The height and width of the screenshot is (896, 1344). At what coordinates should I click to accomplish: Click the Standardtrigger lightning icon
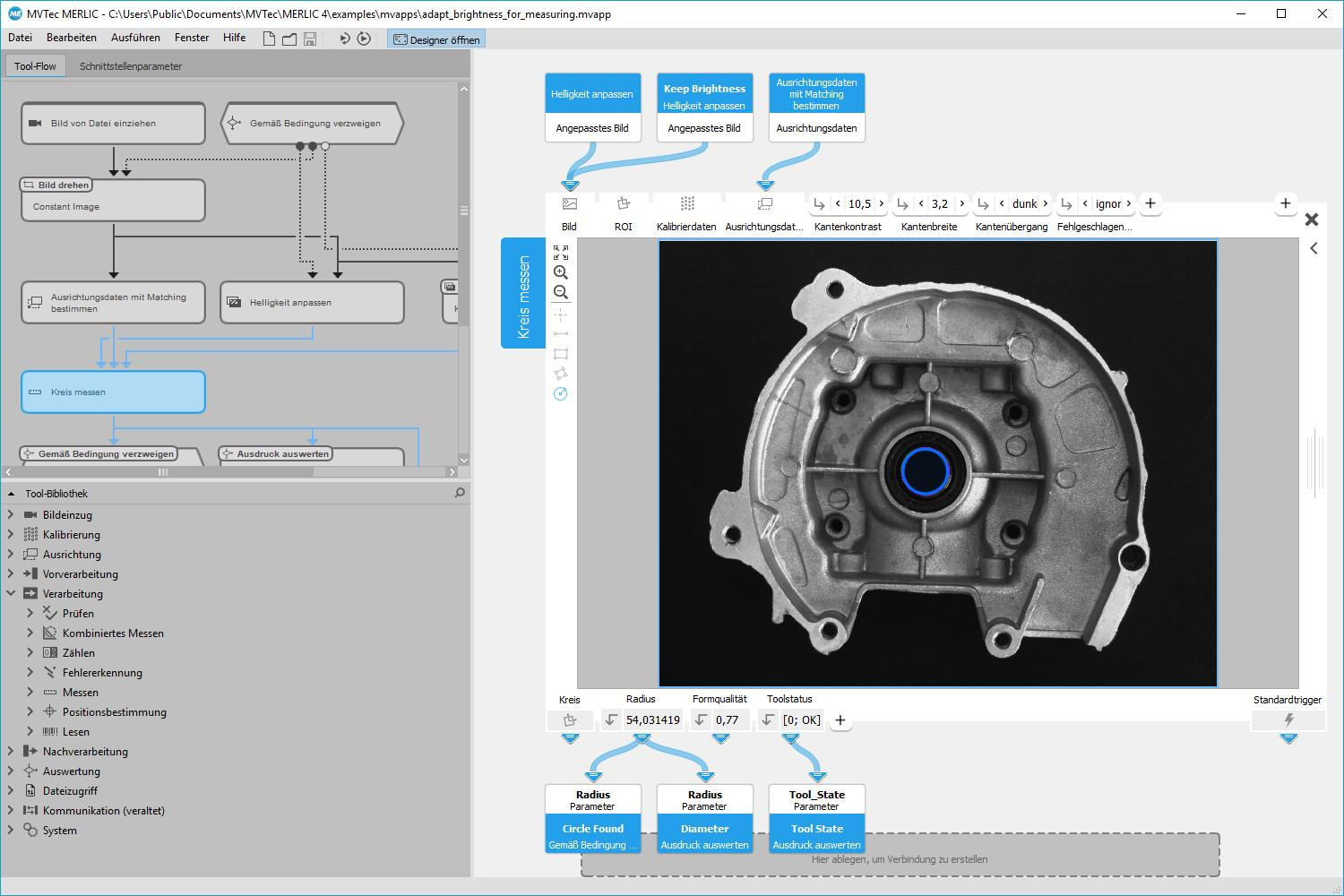pos(1288,720)
